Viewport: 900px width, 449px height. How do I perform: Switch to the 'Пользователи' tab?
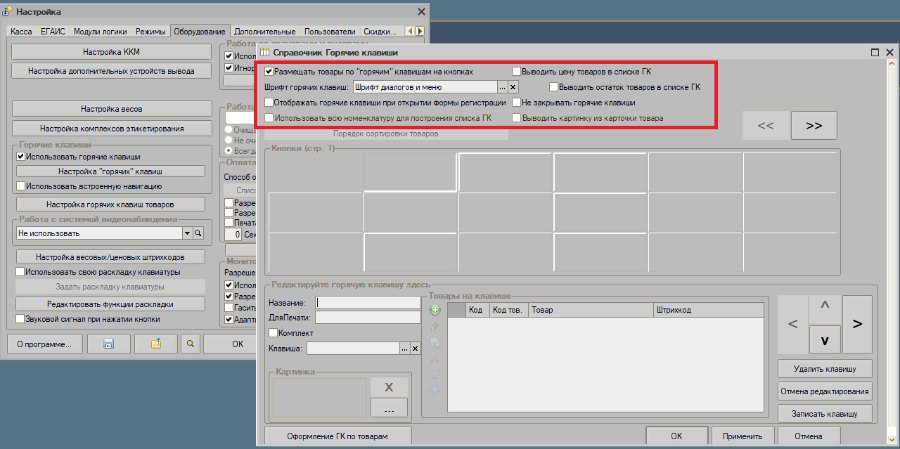point(329,32)
